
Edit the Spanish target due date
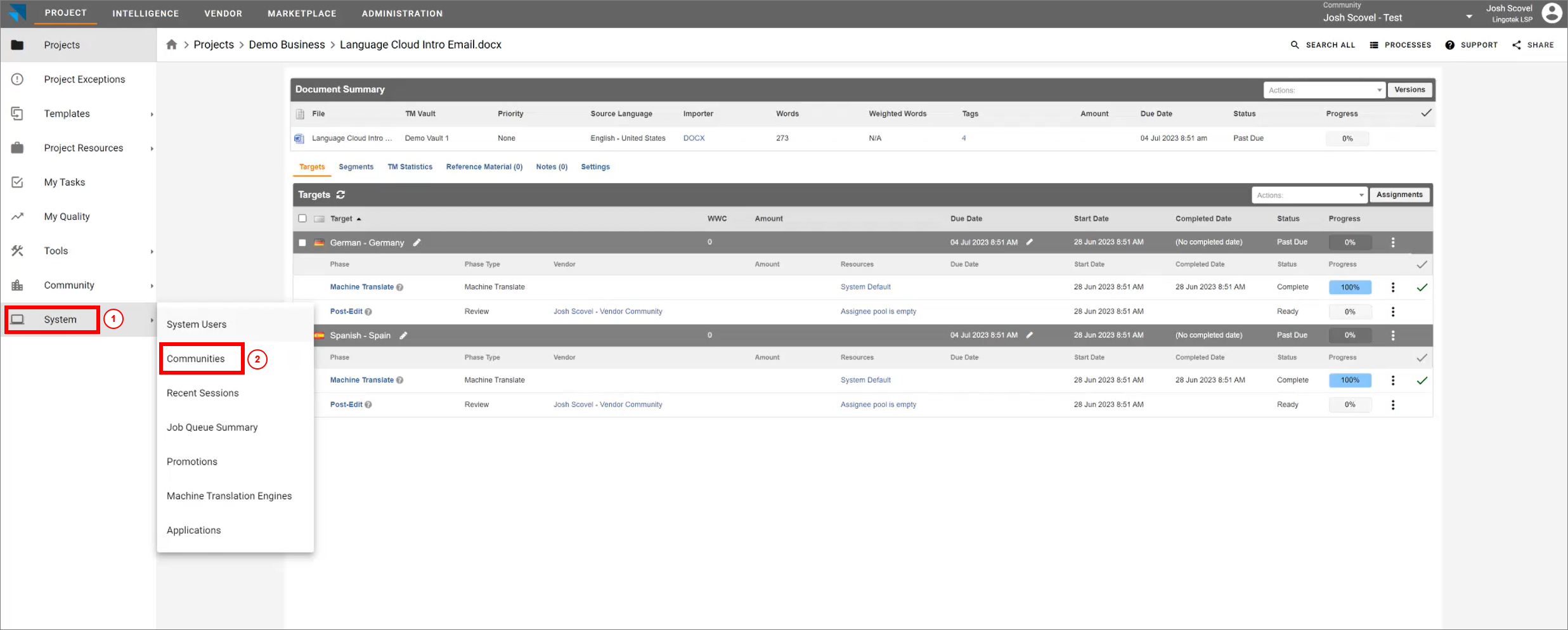1030,335
